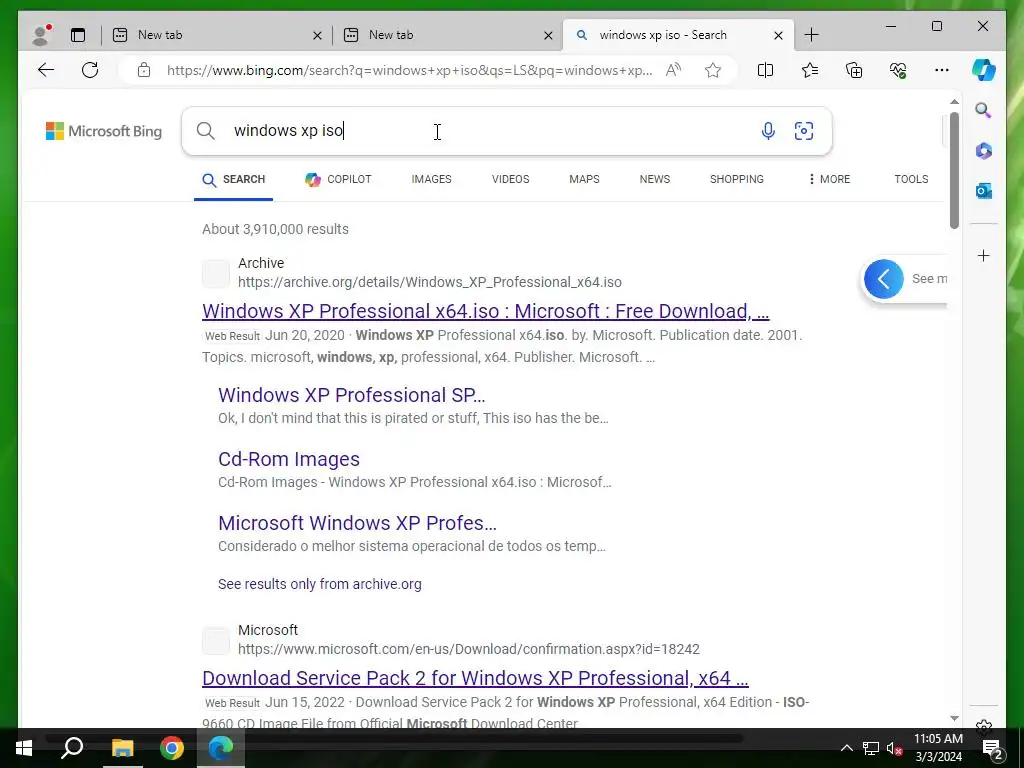
Task: Open Windows XP Professional SP... sublink
Action: point(351,395)
